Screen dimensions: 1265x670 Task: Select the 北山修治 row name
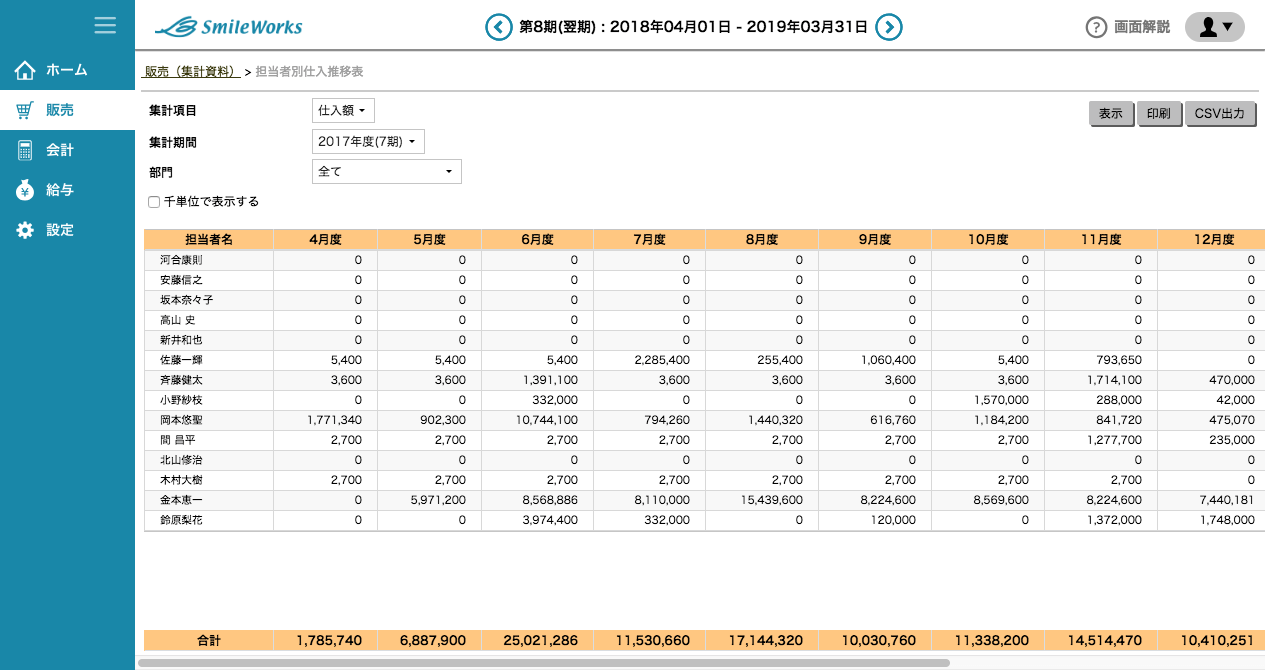click(x=181, y=460)
